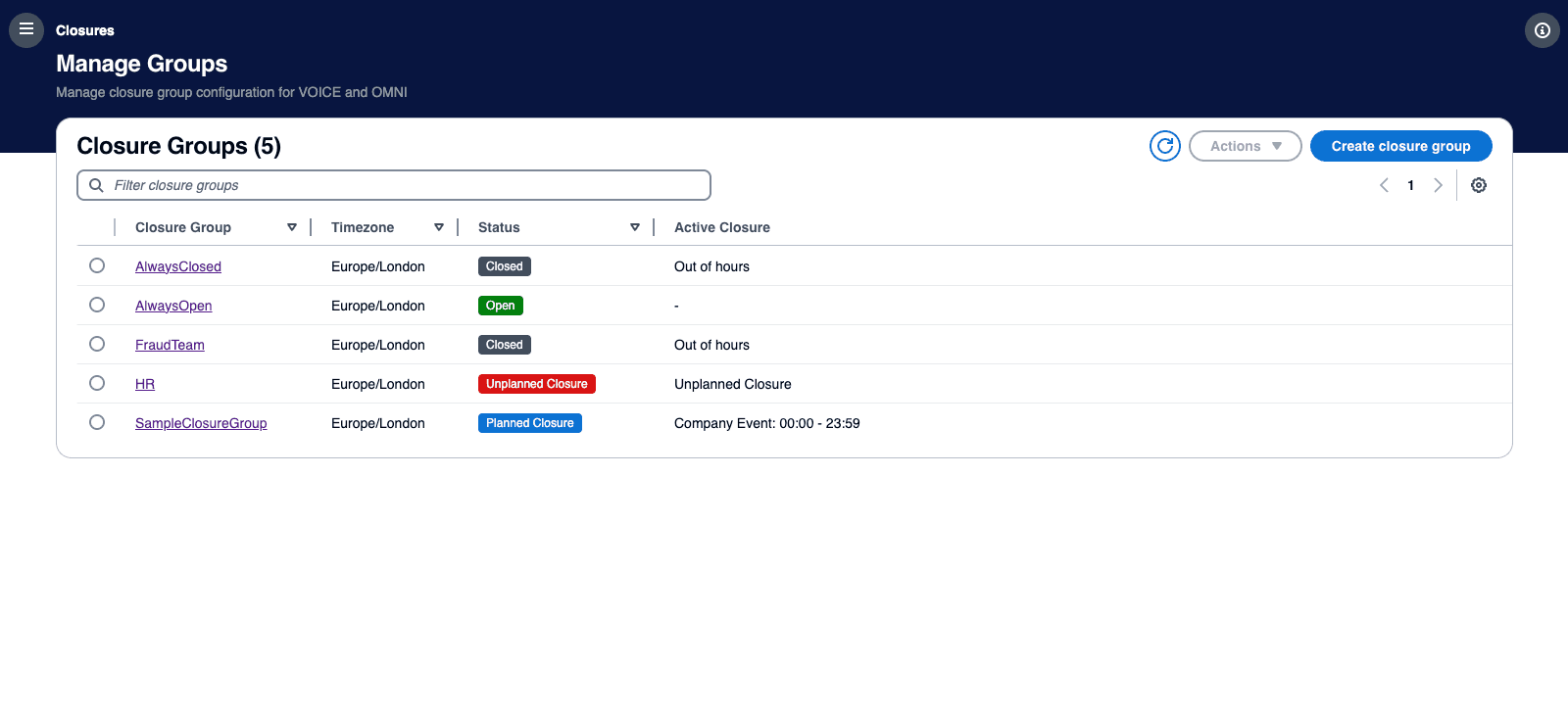Select the AlwaysClosed radio button
1568x714 pixels.
point(97,265)
